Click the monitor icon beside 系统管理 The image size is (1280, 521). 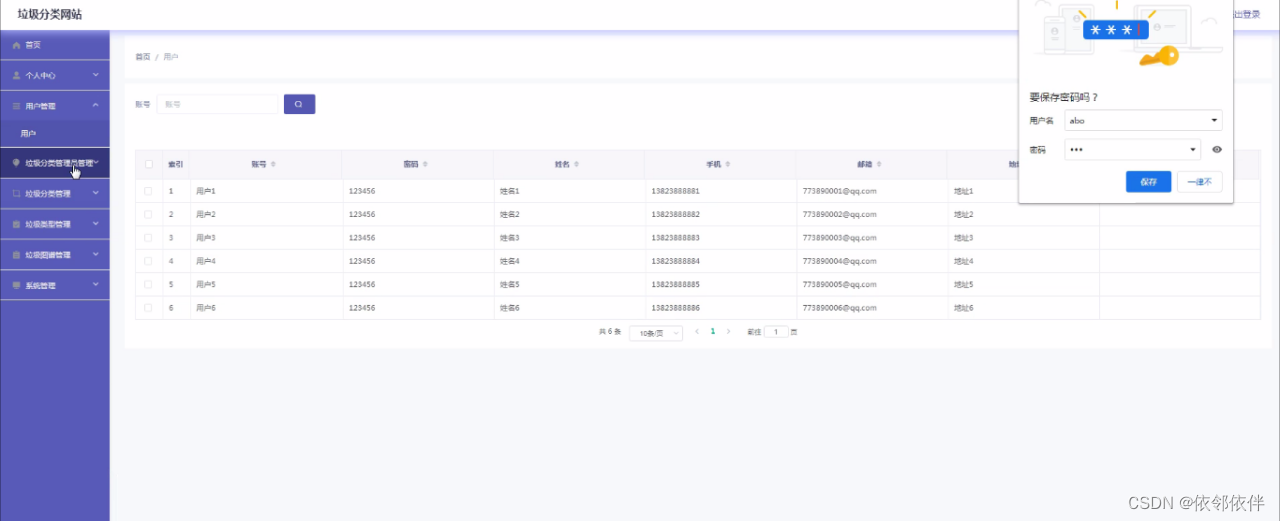click(x=16, y=285)
